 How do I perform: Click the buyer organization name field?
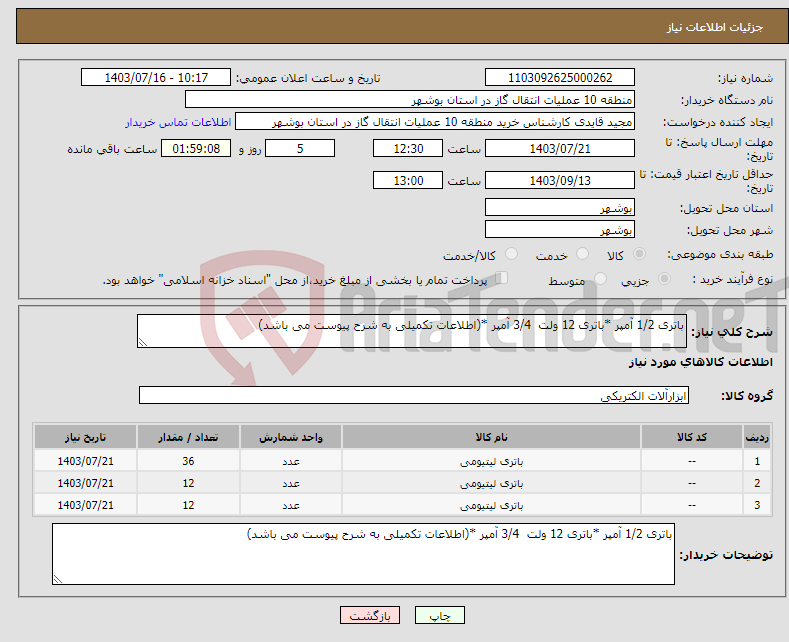[410, 100]
